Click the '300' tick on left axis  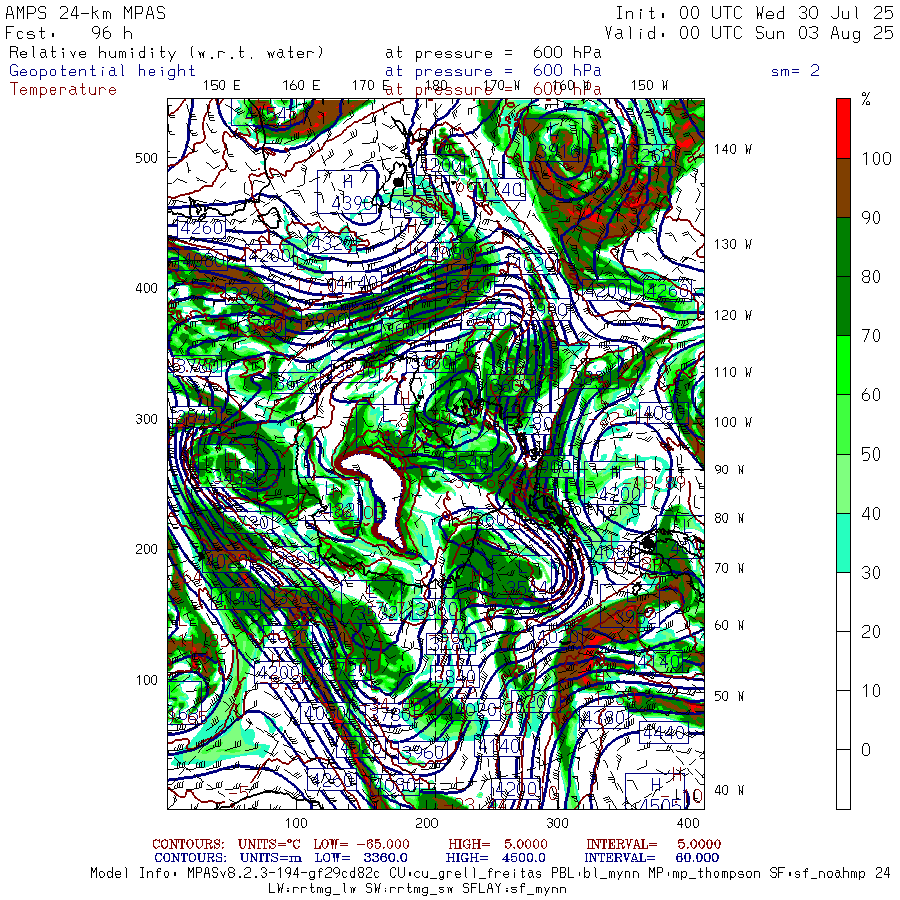point(146,419)
